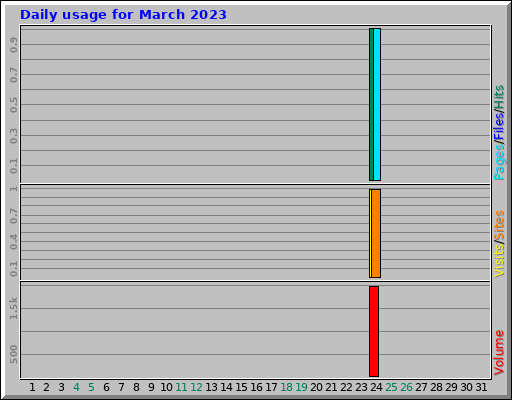
Task: Click day 3 on the x-axis
Action: coord(61,387)
